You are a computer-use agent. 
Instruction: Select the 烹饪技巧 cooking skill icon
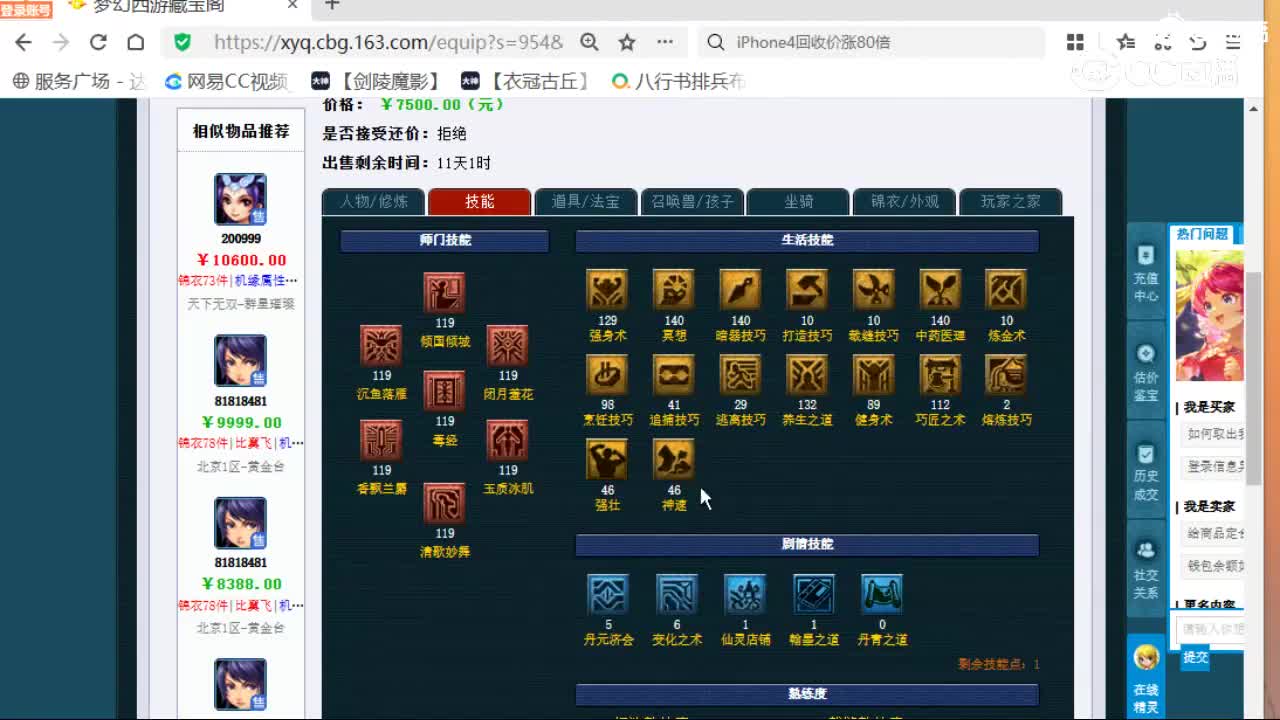(x=606, y=374)
